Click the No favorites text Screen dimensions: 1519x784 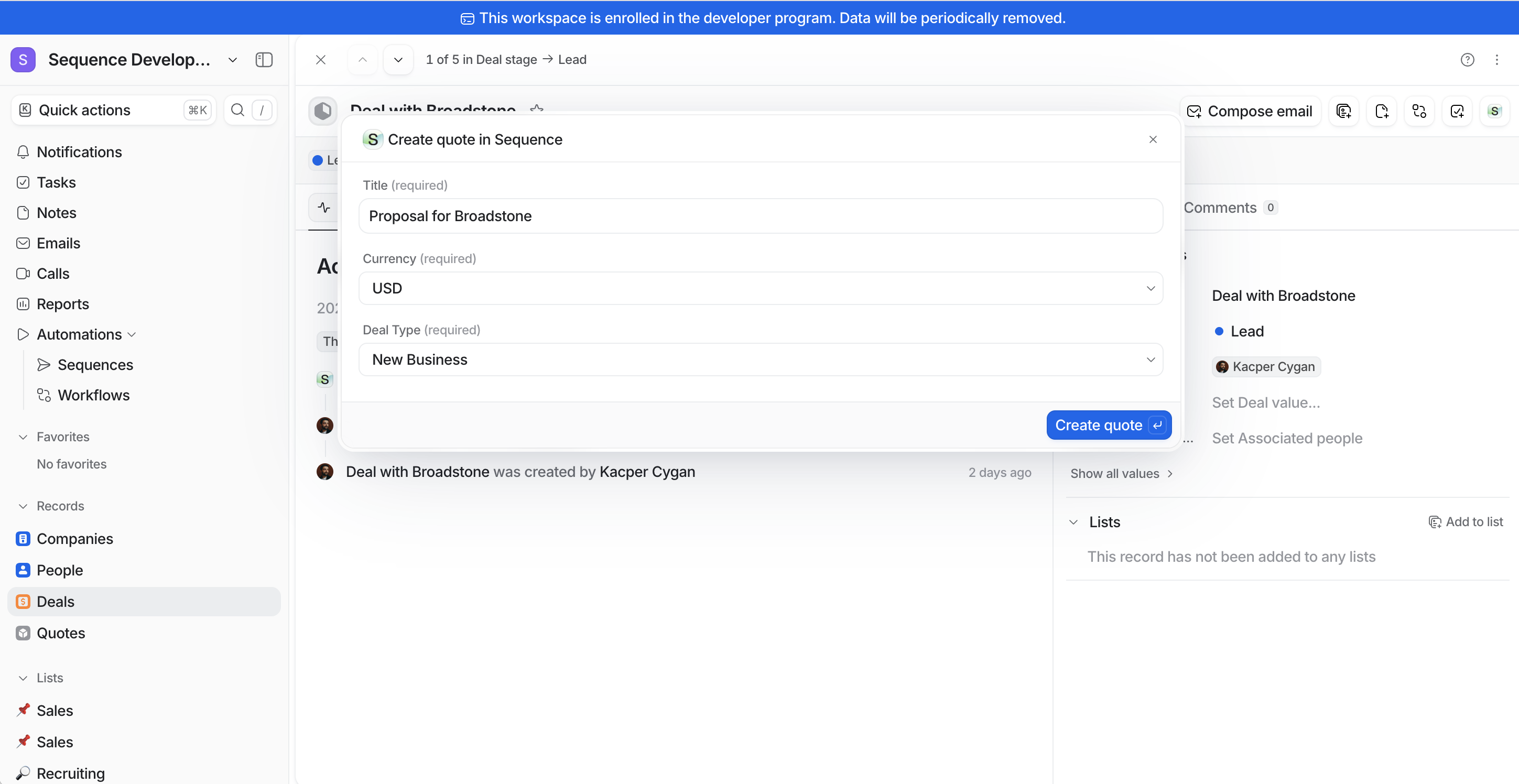[72, 464]
